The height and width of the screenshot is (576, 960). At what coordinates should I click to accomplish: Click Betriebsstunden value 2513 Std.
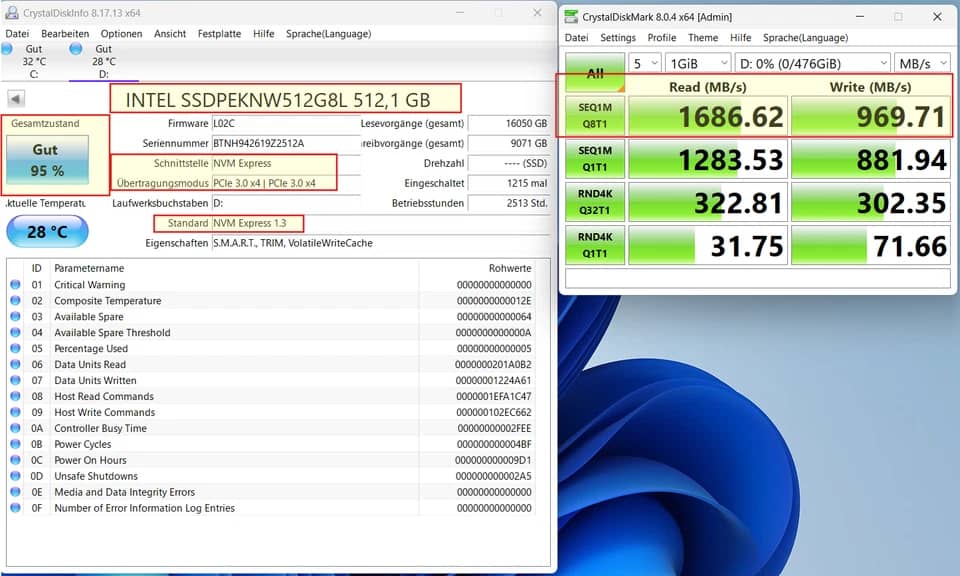tap(509, 203)
